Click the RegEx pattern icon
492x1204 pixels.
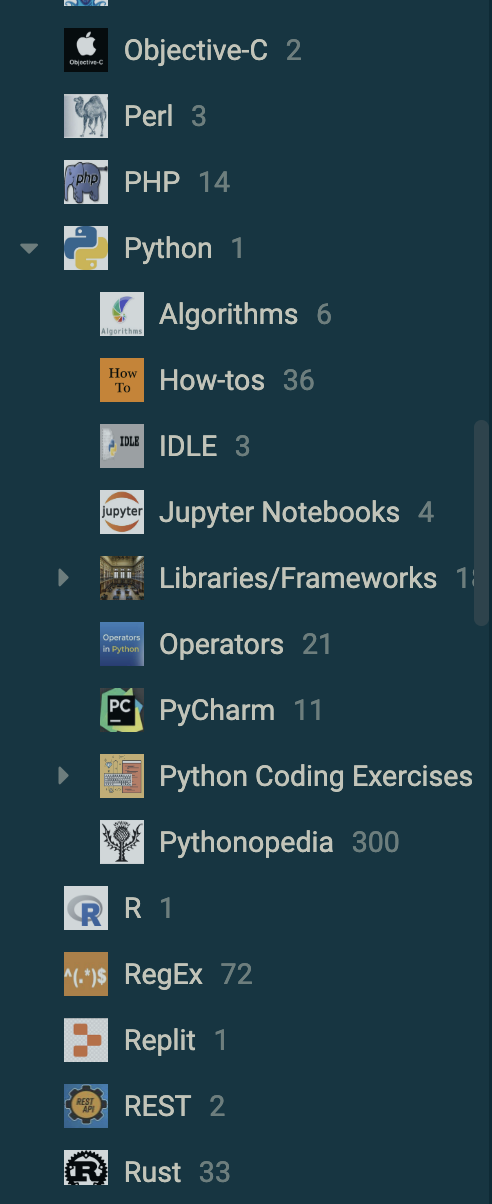click(x=86, y=974)
